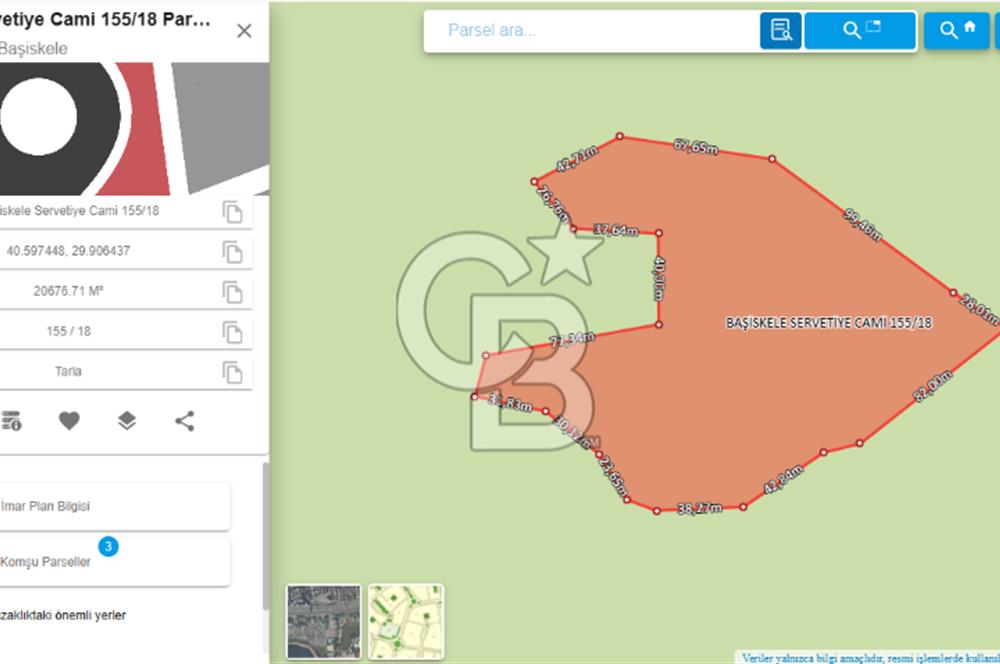Image resolution: width=1000 pixels, height=664 pixels.
Task: Click the left panel vertical scrollbar
Action: [265, 535]
